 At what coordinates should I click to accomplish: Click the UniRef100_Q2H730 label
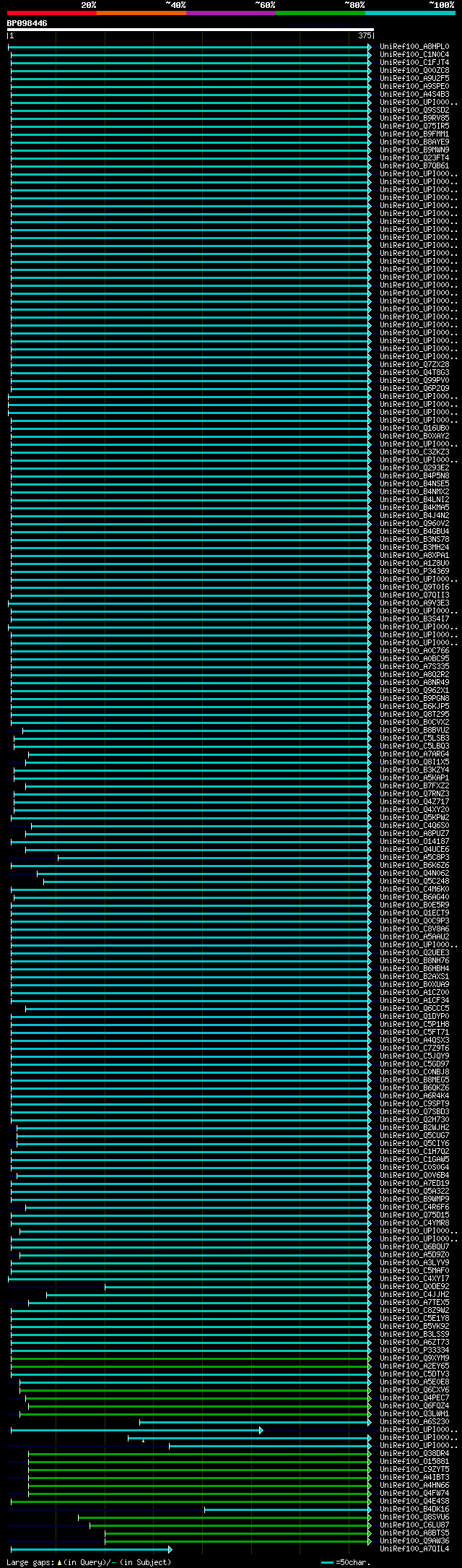point(414,1120)
